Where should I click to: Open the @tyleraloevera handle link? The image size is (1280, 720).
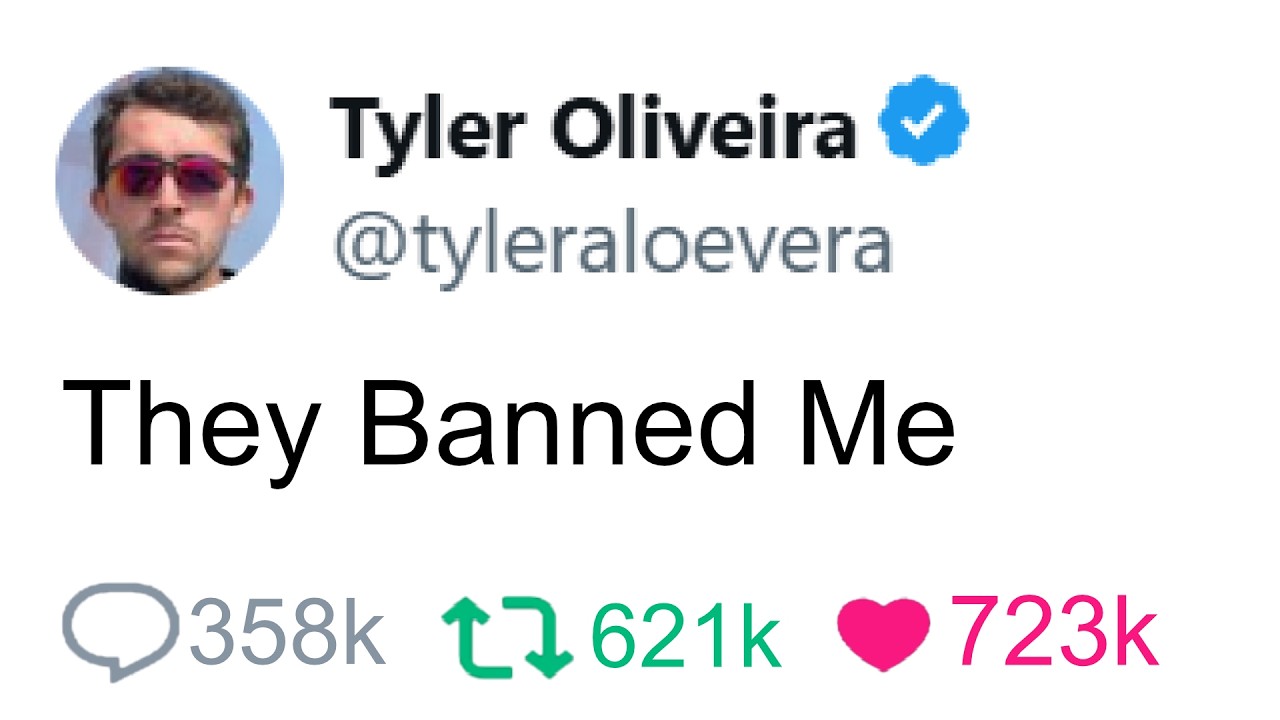coord(612,250)
